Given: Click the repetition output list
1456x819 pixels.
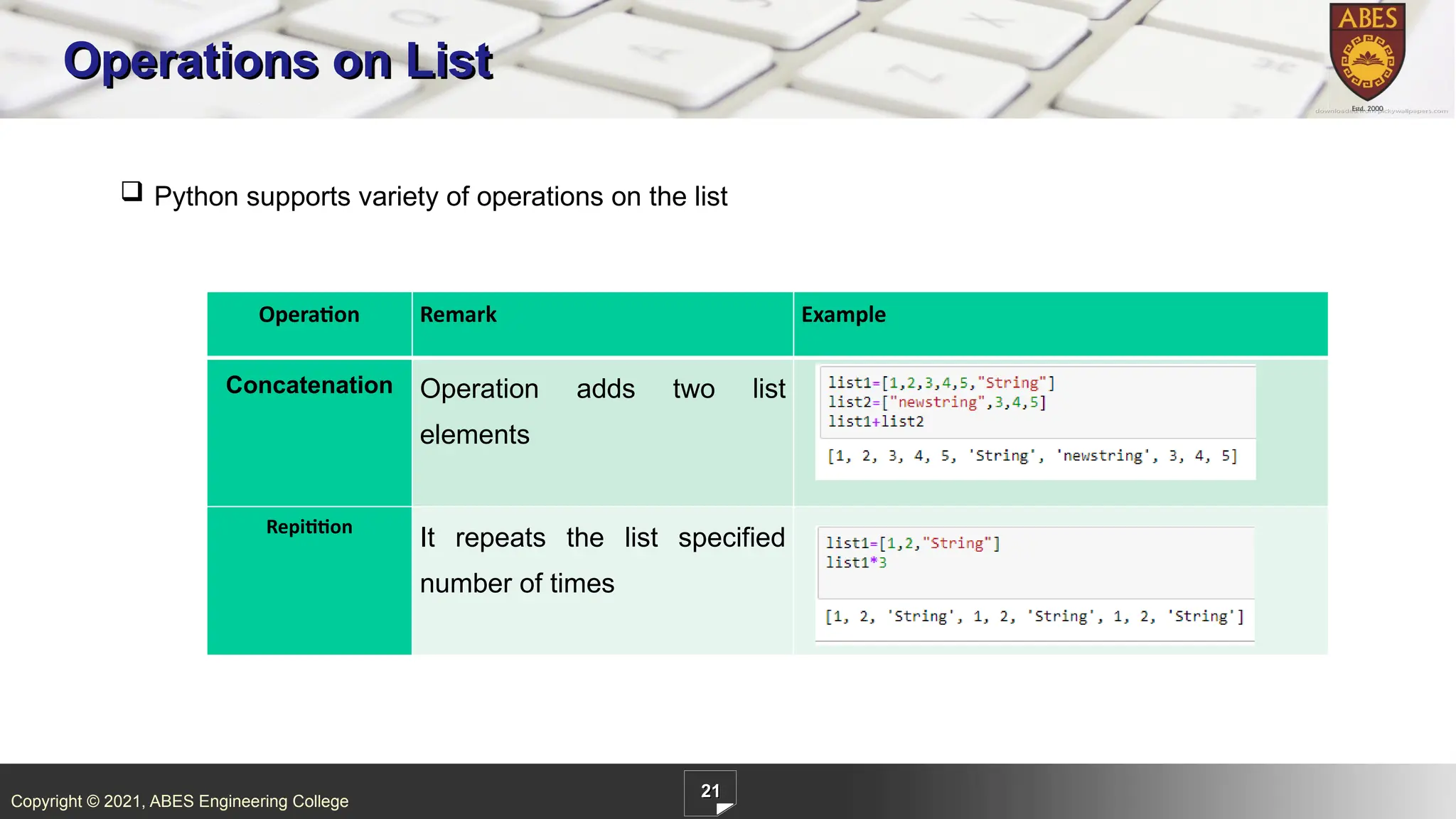Looking at the screenshot, I should [x=1034, y=616].
